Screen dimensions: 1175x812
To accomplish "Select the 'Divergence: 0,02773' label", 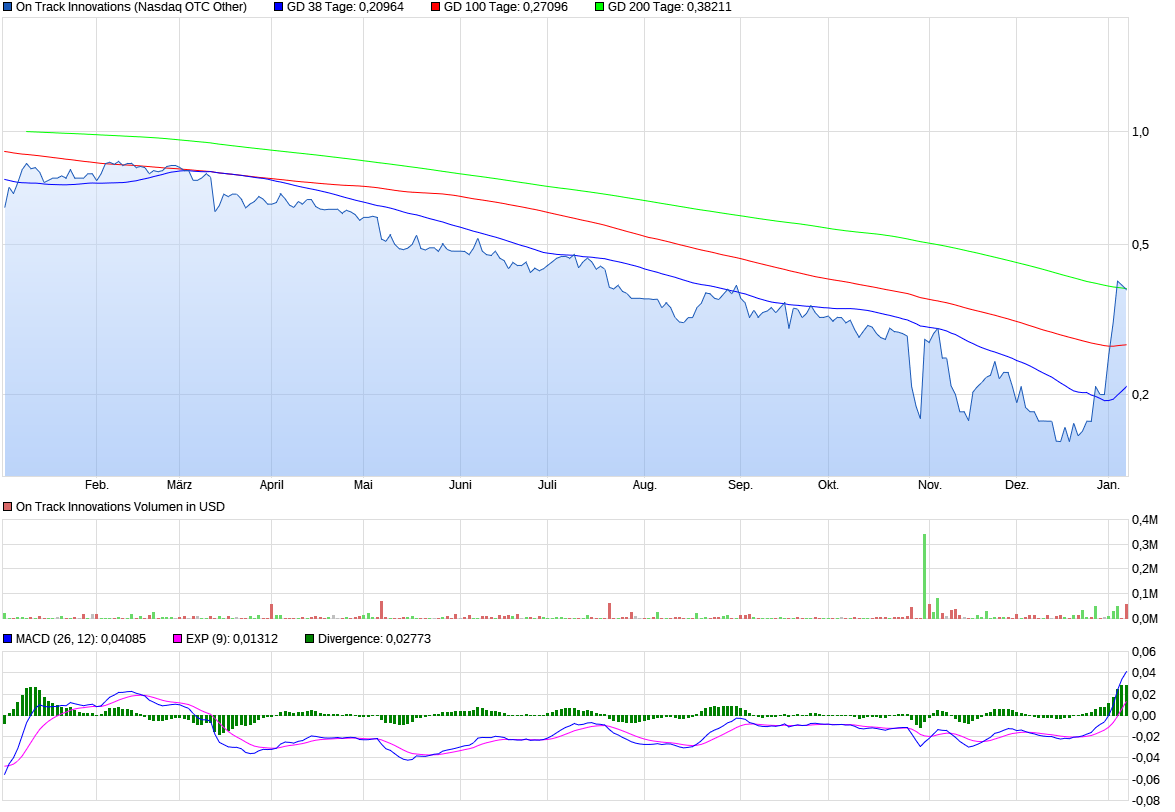I will (375, 639).
